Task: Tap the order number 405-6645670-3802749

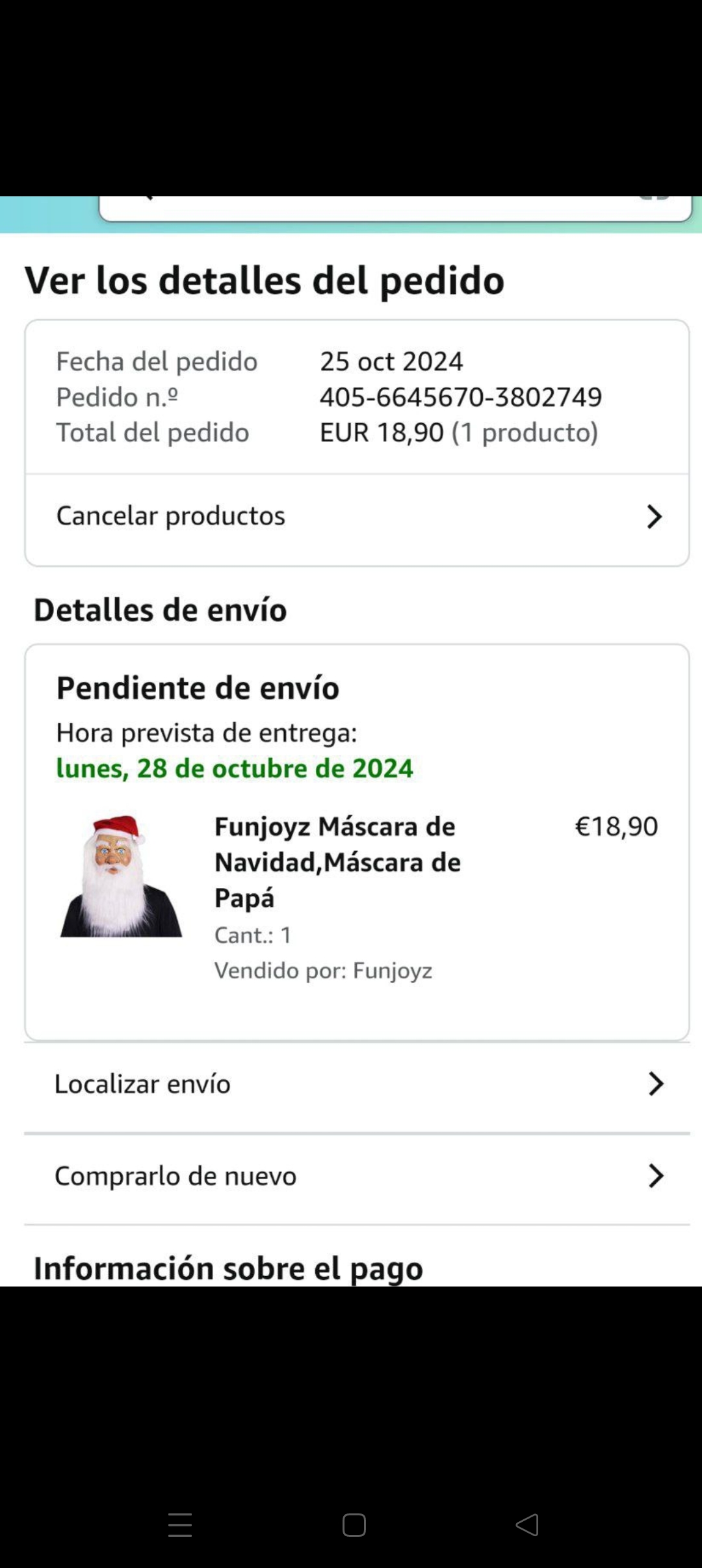Action: 461,397
